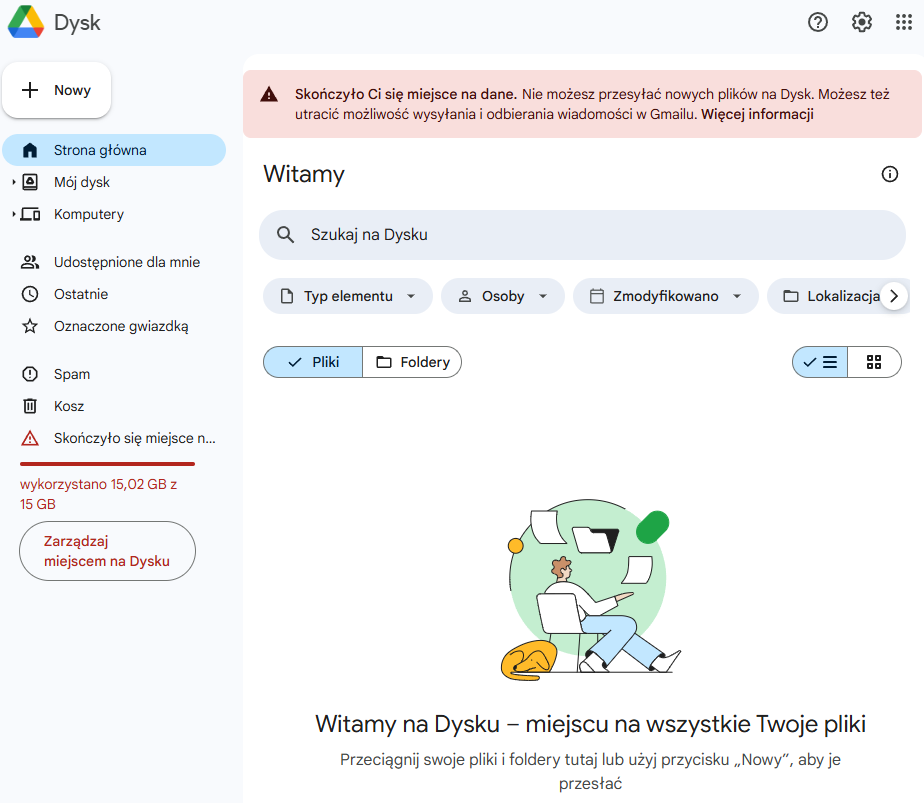Click the Help question mark icon
This screenshot has height=803, width=924.
click(x=818, y=22)
